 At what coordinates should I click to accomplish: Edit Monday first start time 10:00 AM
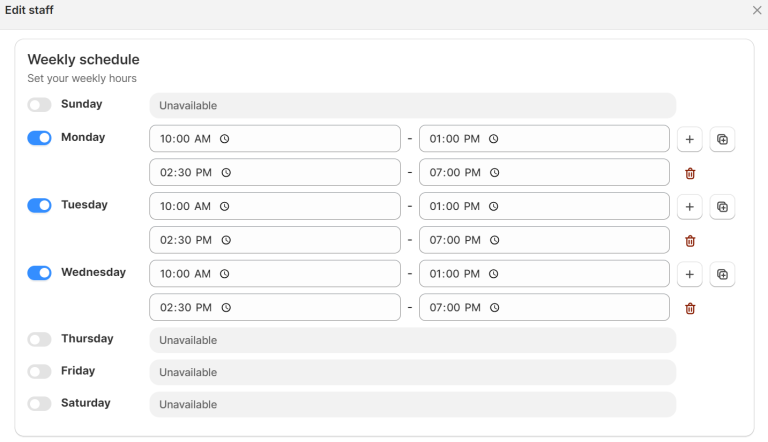275,139
